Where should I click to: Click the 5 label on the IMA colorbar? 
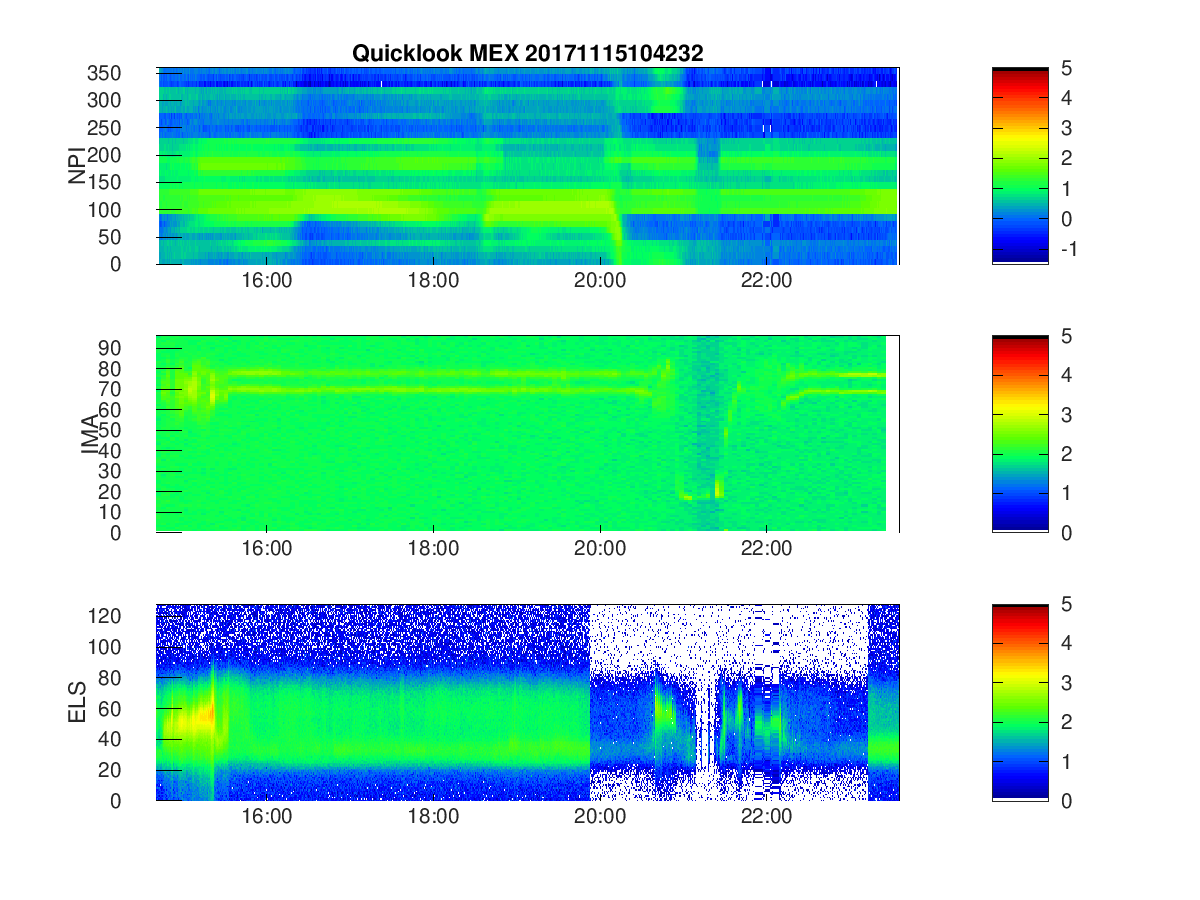1065,336
